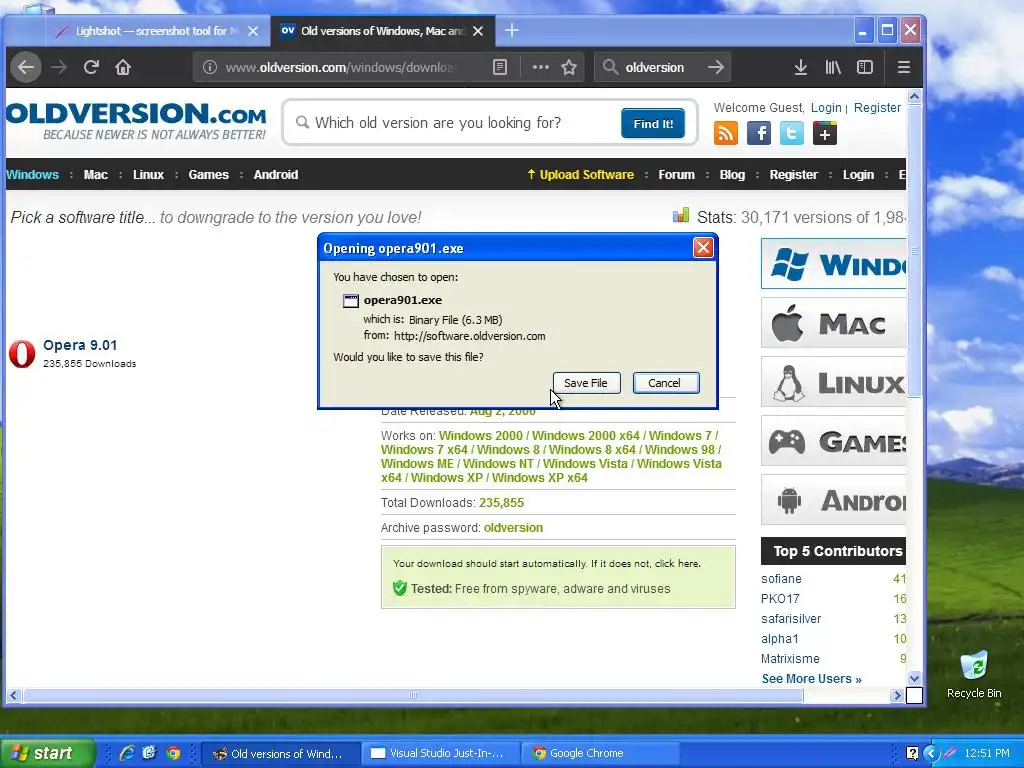1024x768 pixels.
Task: Click Register in the black nav bar
Action: [793, 174]
